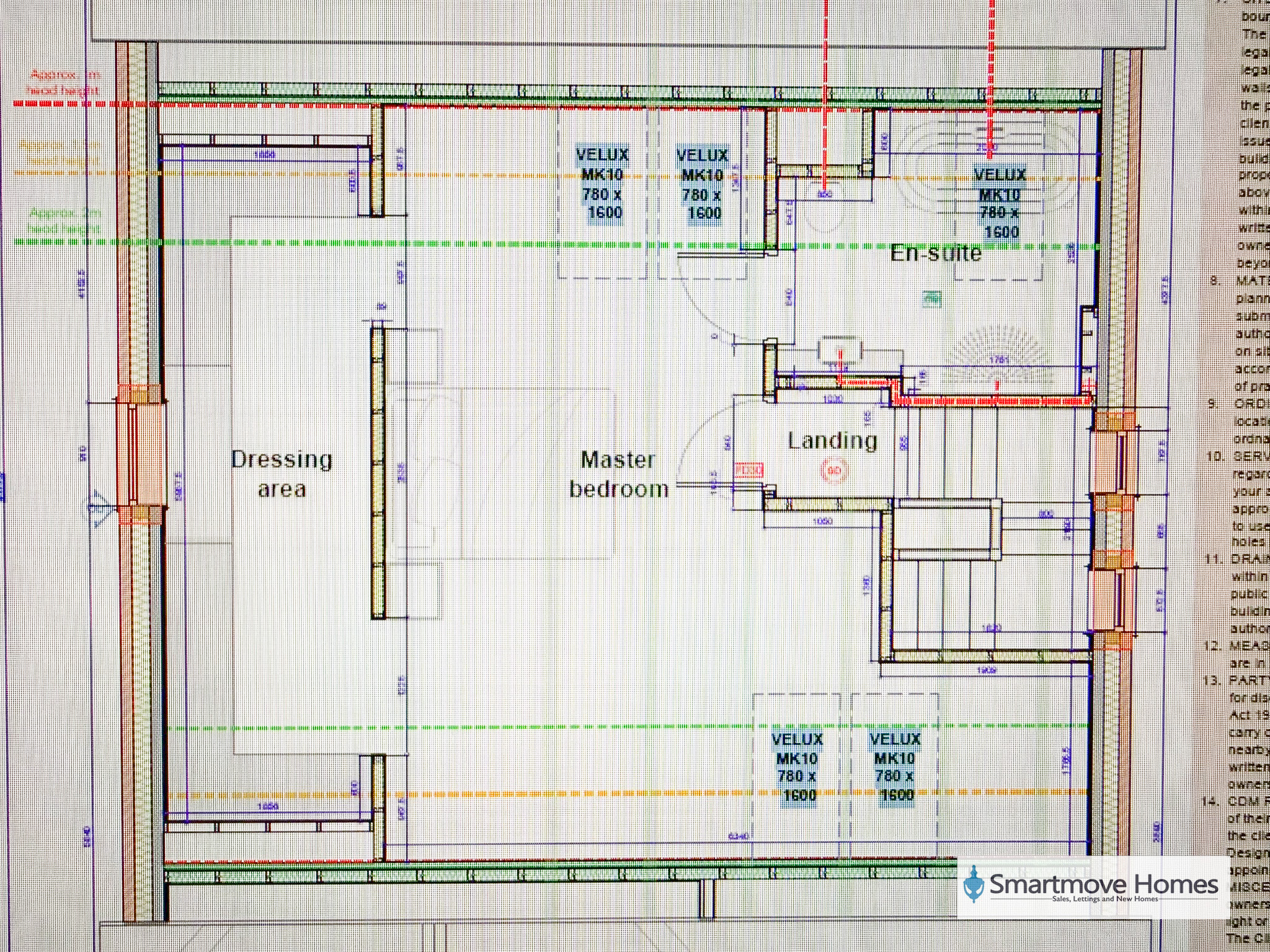Click the leftmost top VELUX MK10 label

click(603, 183)
